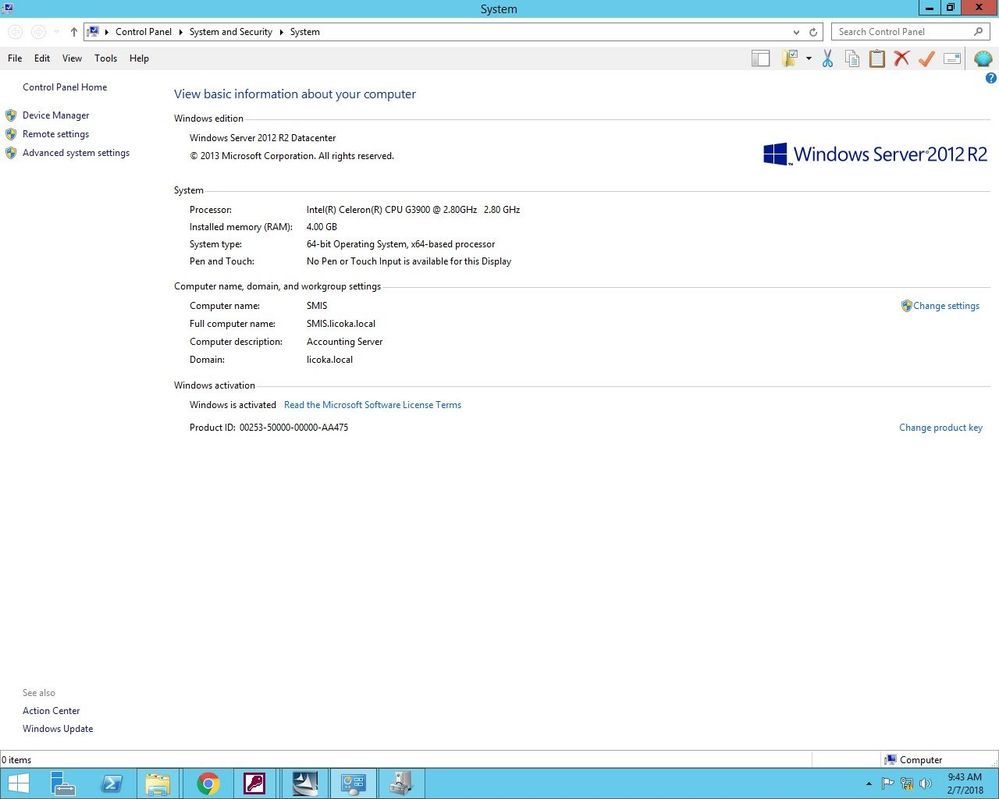Click the Refresh button in address bar

[x=813, y=32]
